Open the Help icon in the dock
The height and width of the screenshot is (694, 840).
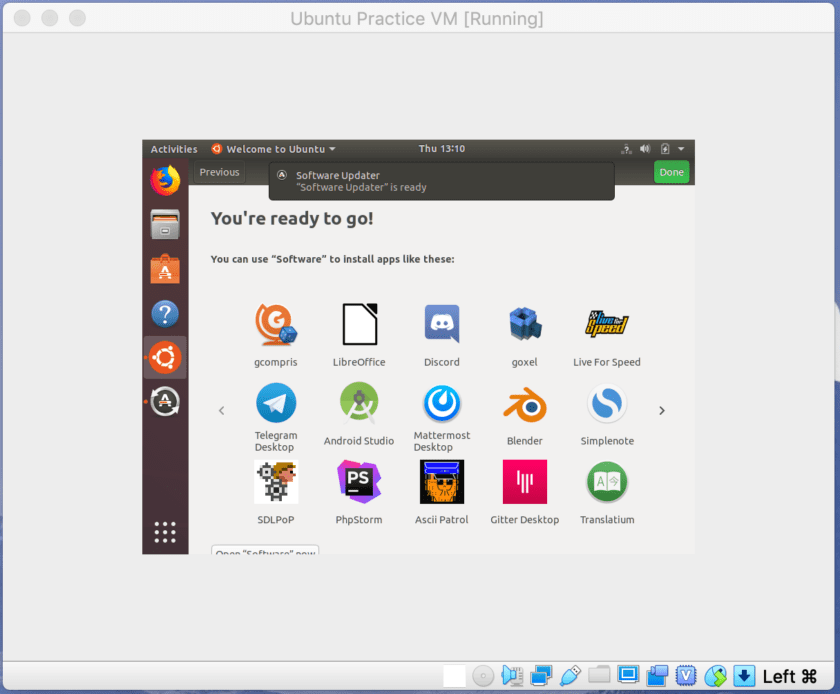[165, 314]
